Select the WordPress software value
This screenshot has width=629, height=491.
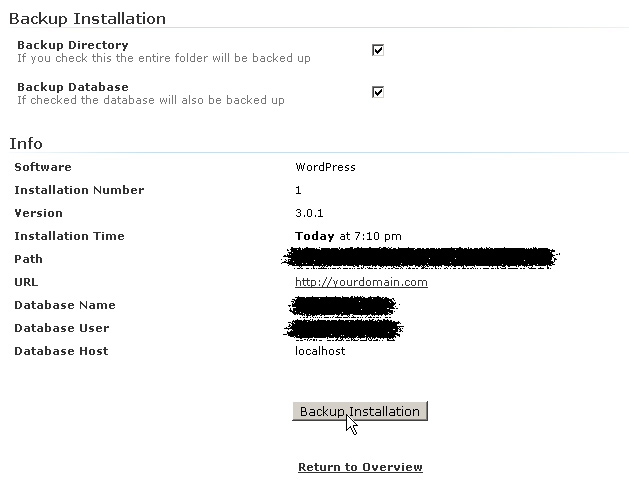(x=325, y=167)
